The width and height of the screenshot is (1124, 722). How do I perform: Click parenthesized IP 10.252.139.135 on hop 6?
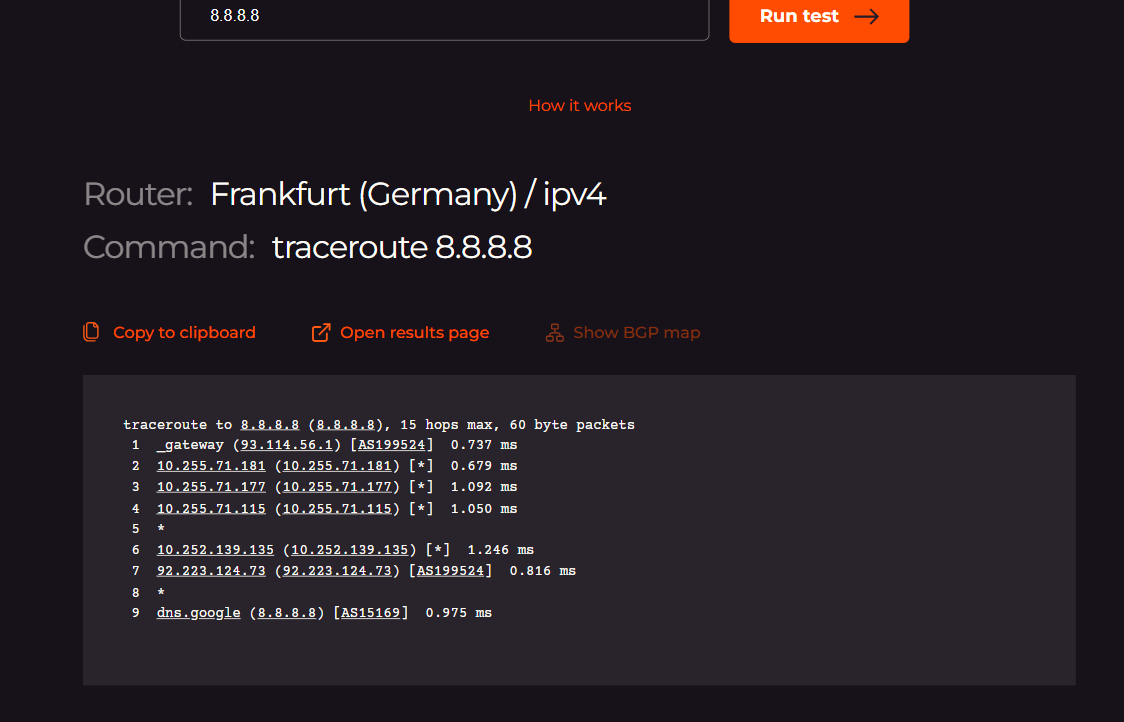tap(349, 549)
